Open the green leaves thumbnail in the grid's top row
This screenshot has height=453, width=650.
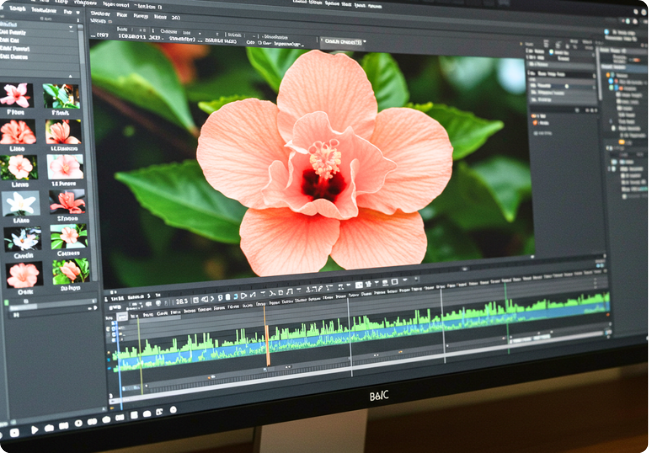pyautogui.click(x=61, y=96)
